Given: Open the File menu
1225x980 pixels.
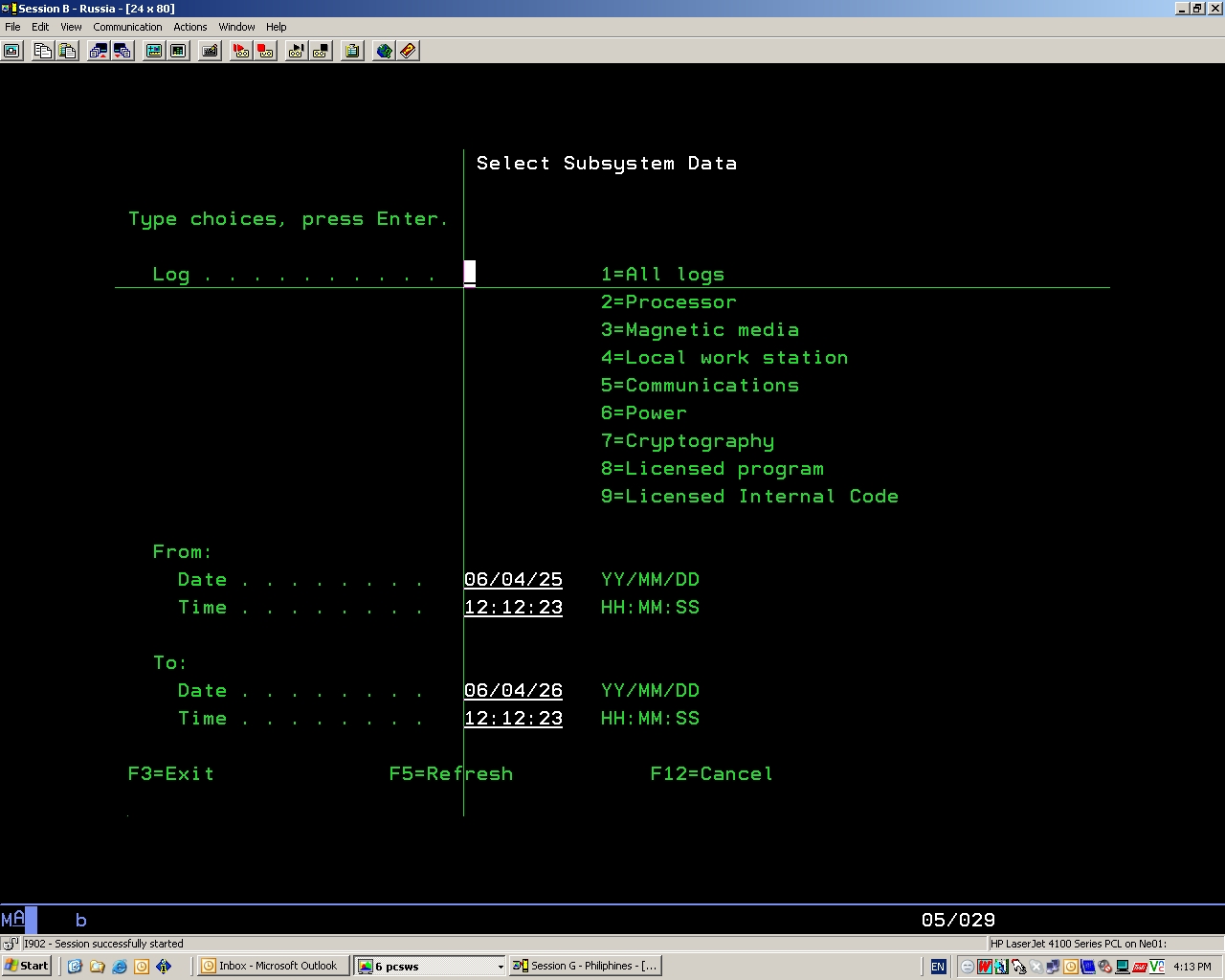Looking at the screenshot, I should (12, 27).
